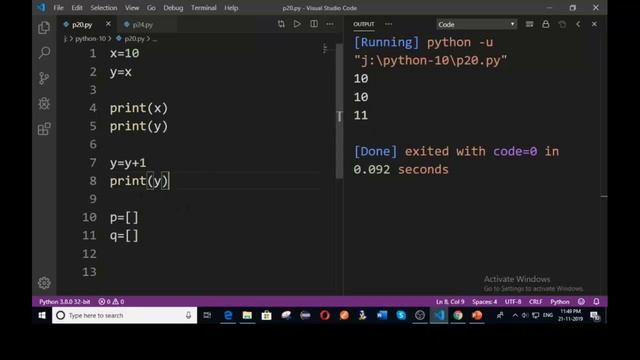Run the code with the play button
Screen dimensions: 640x360
(x=297, y=24)
